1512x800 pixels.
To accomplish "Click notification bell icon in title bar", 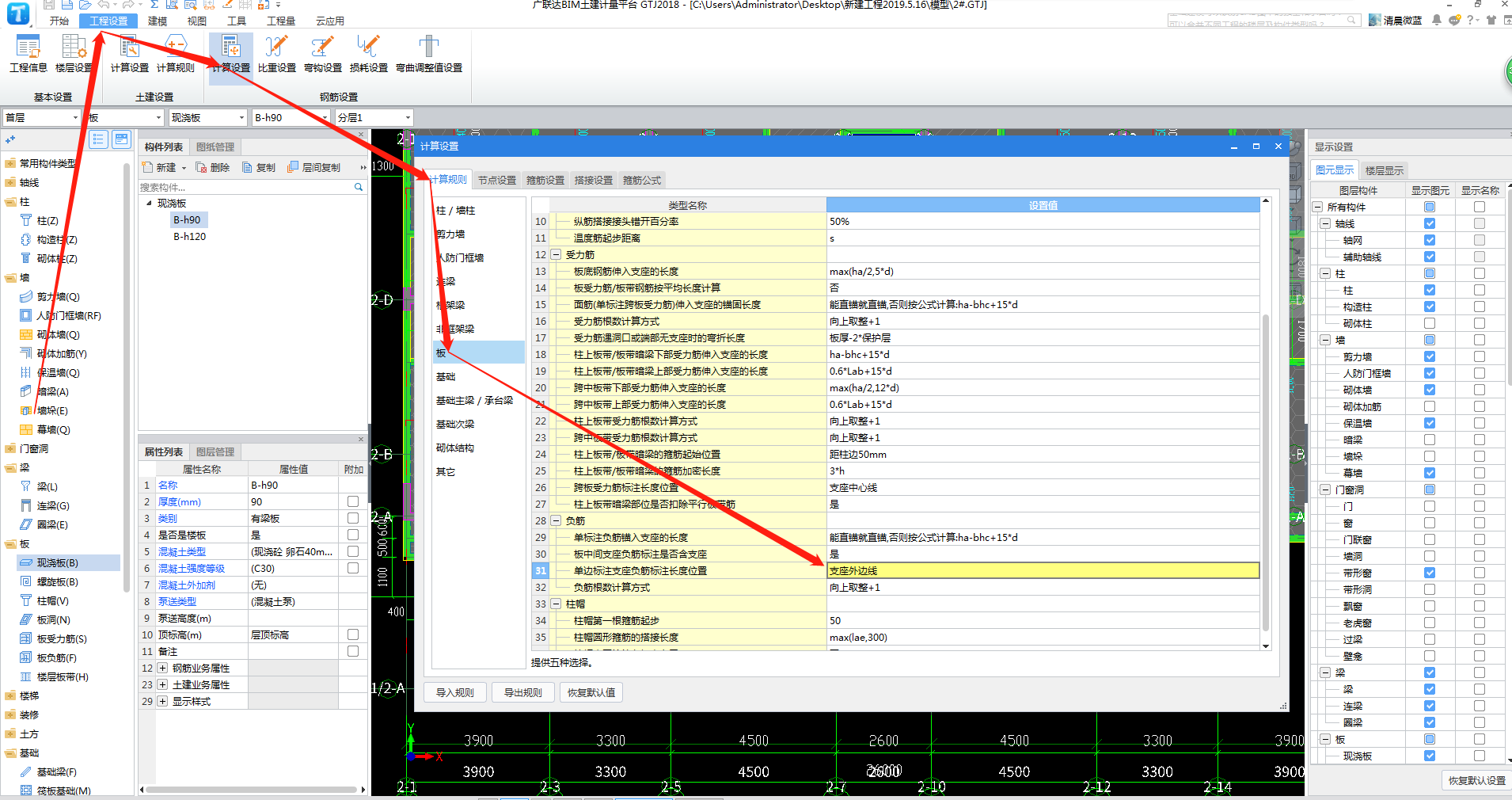I will [1436, 20].
